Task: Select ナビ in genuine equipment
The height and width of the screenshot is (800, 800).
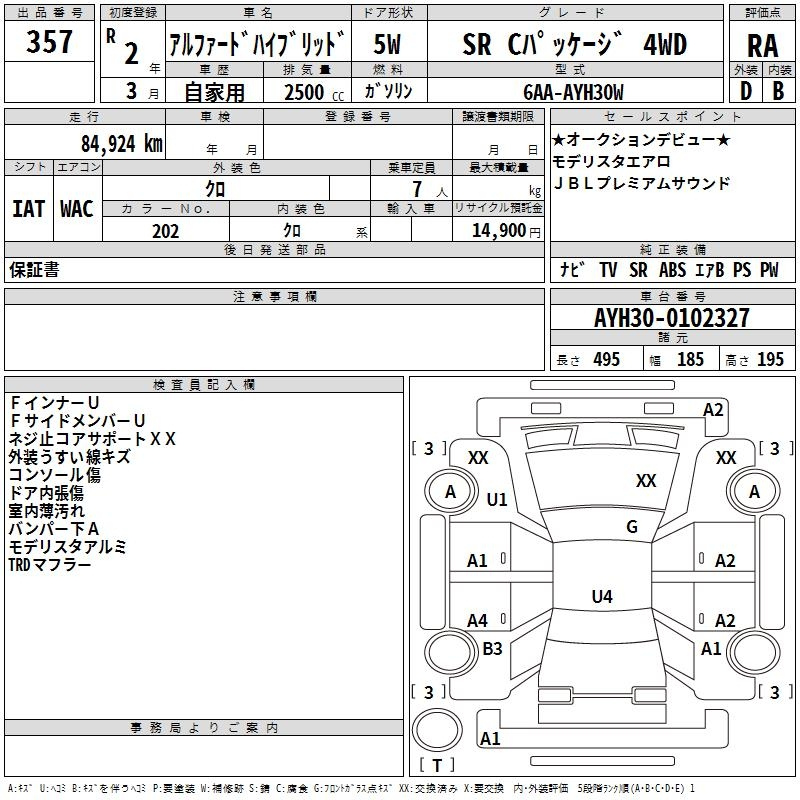Action: point(572,270)
